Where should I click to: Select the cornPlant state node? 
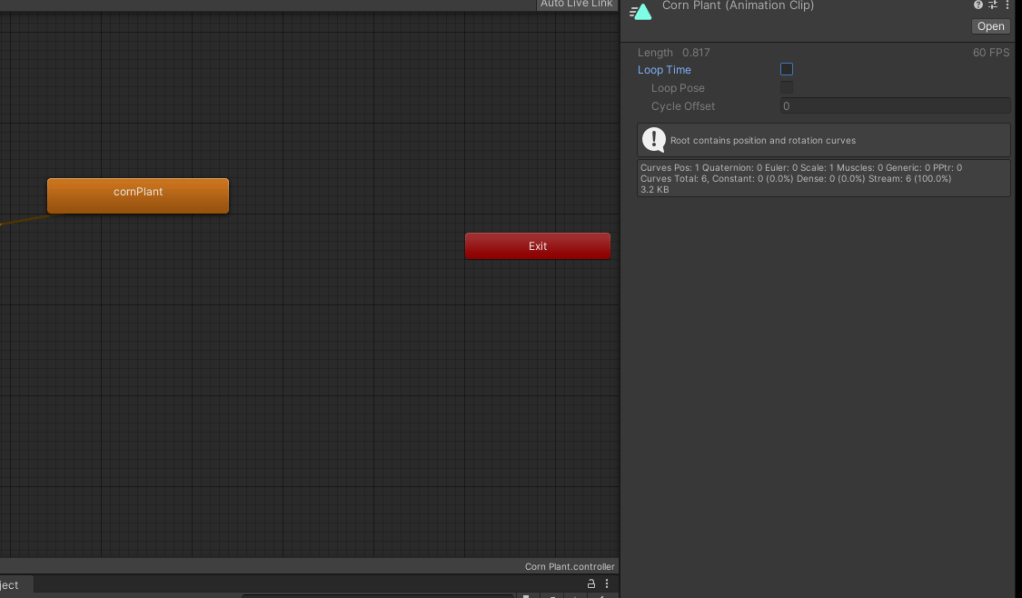click(138, 195)
